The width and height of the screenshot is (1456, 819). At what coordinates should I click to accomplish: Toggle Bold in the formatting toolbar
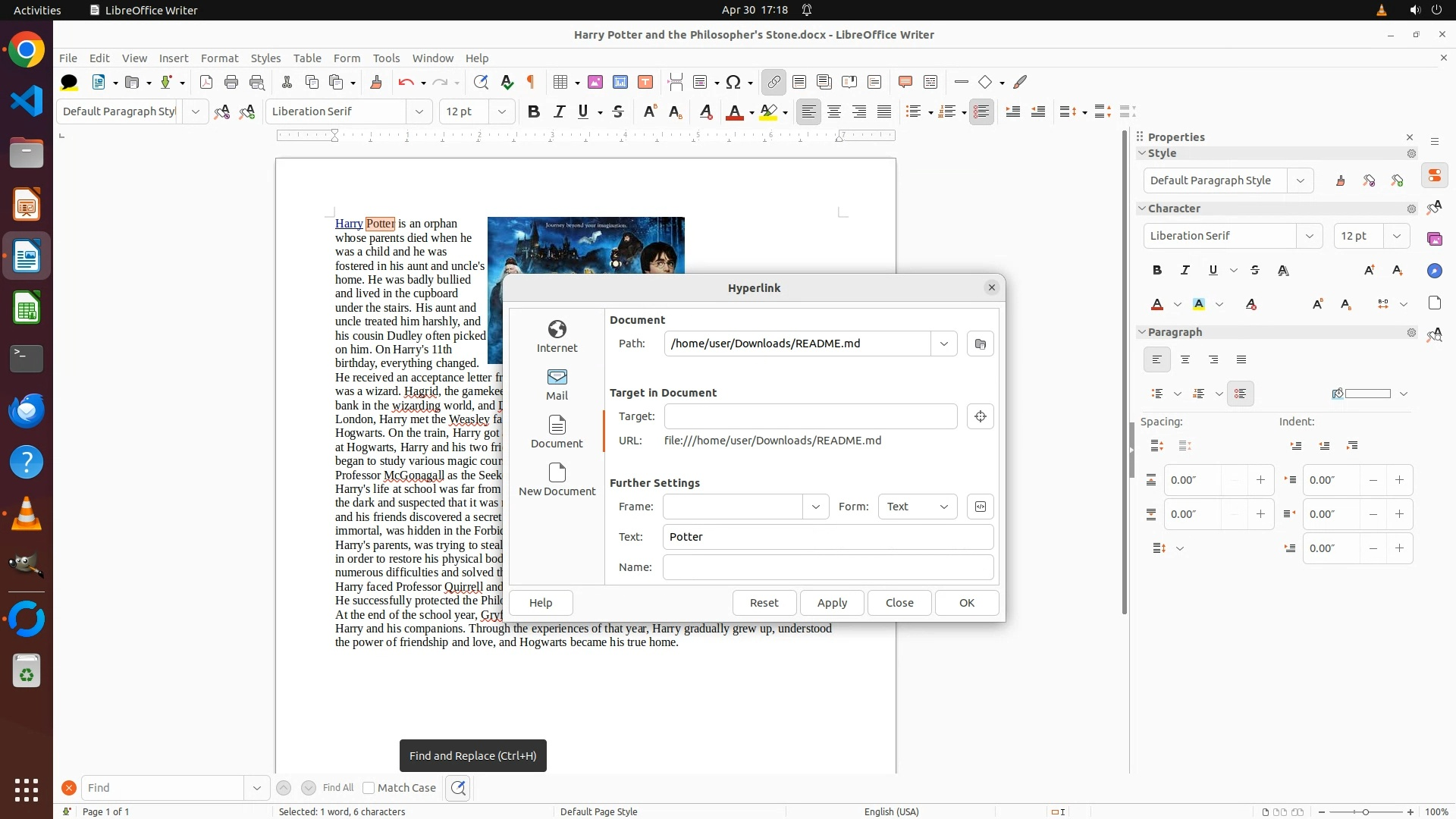point(534,111)
